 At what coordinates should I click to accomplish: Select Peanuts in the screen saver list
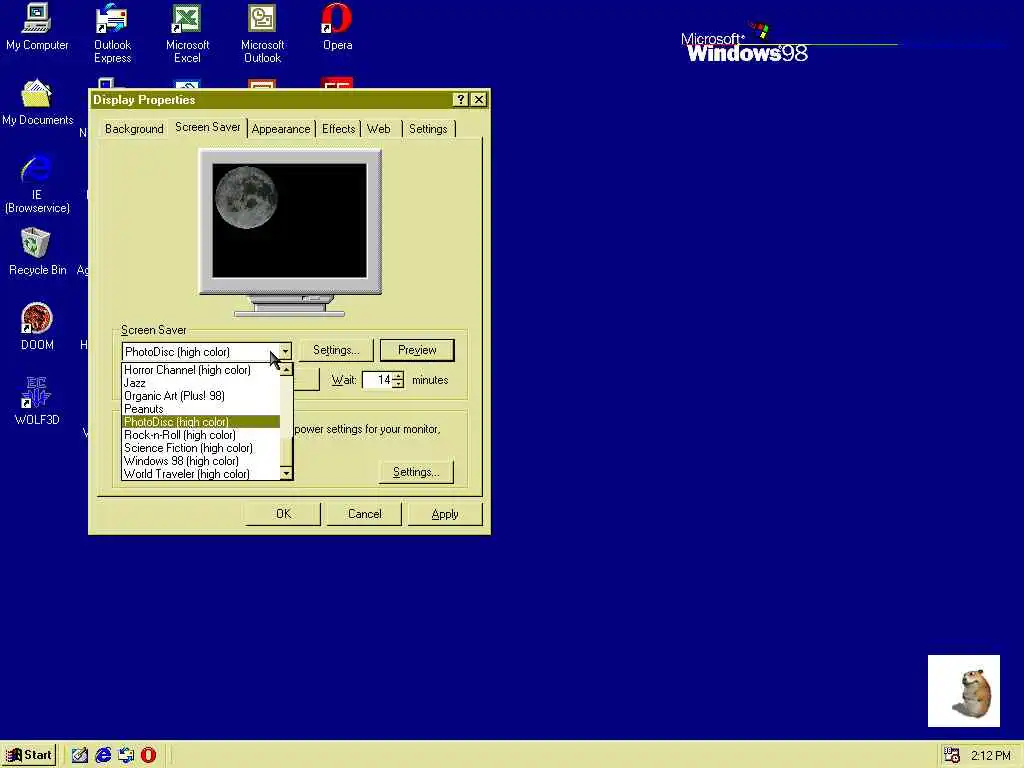coord(200,409)
